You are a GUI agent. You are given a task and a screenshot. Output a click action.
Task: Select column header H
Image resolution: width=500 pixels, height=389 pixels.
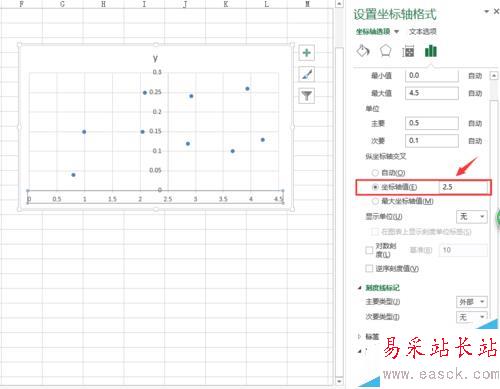click(103, 4)
